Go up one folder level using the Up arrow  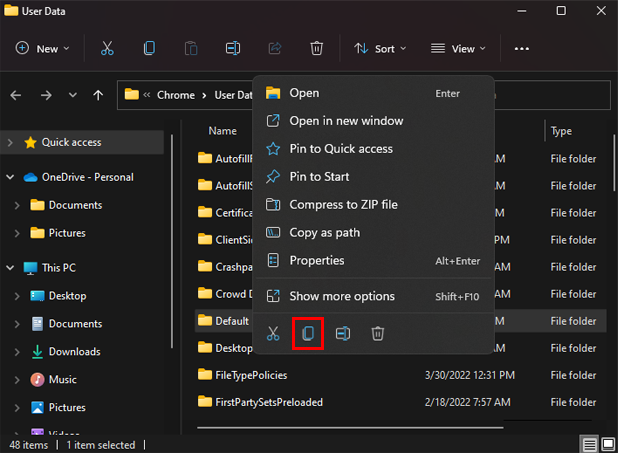tap(97, 95)
